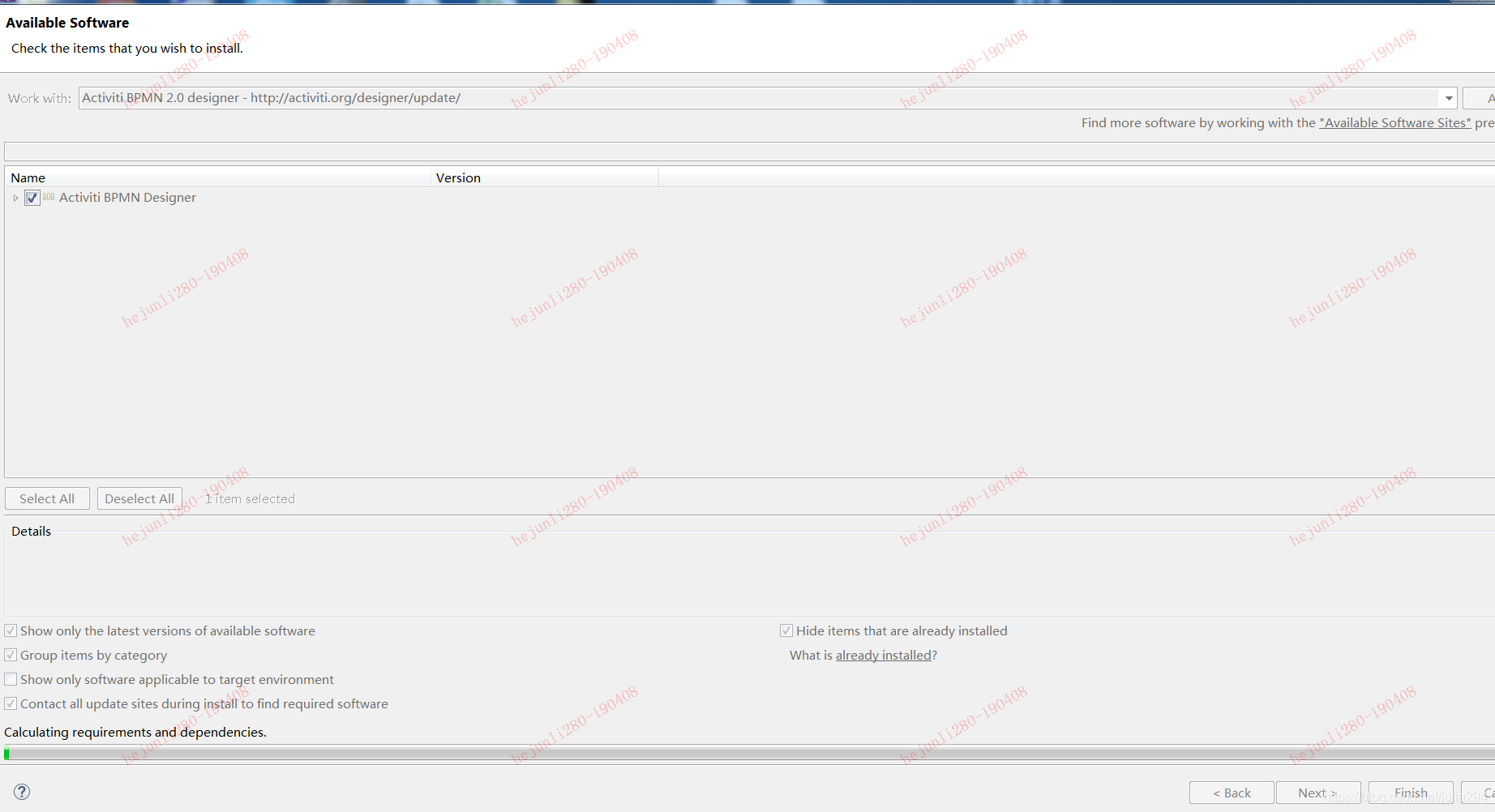Screen dimensions: 1495x812
Task: Sort by the Version column header
Action: [544, 177]
